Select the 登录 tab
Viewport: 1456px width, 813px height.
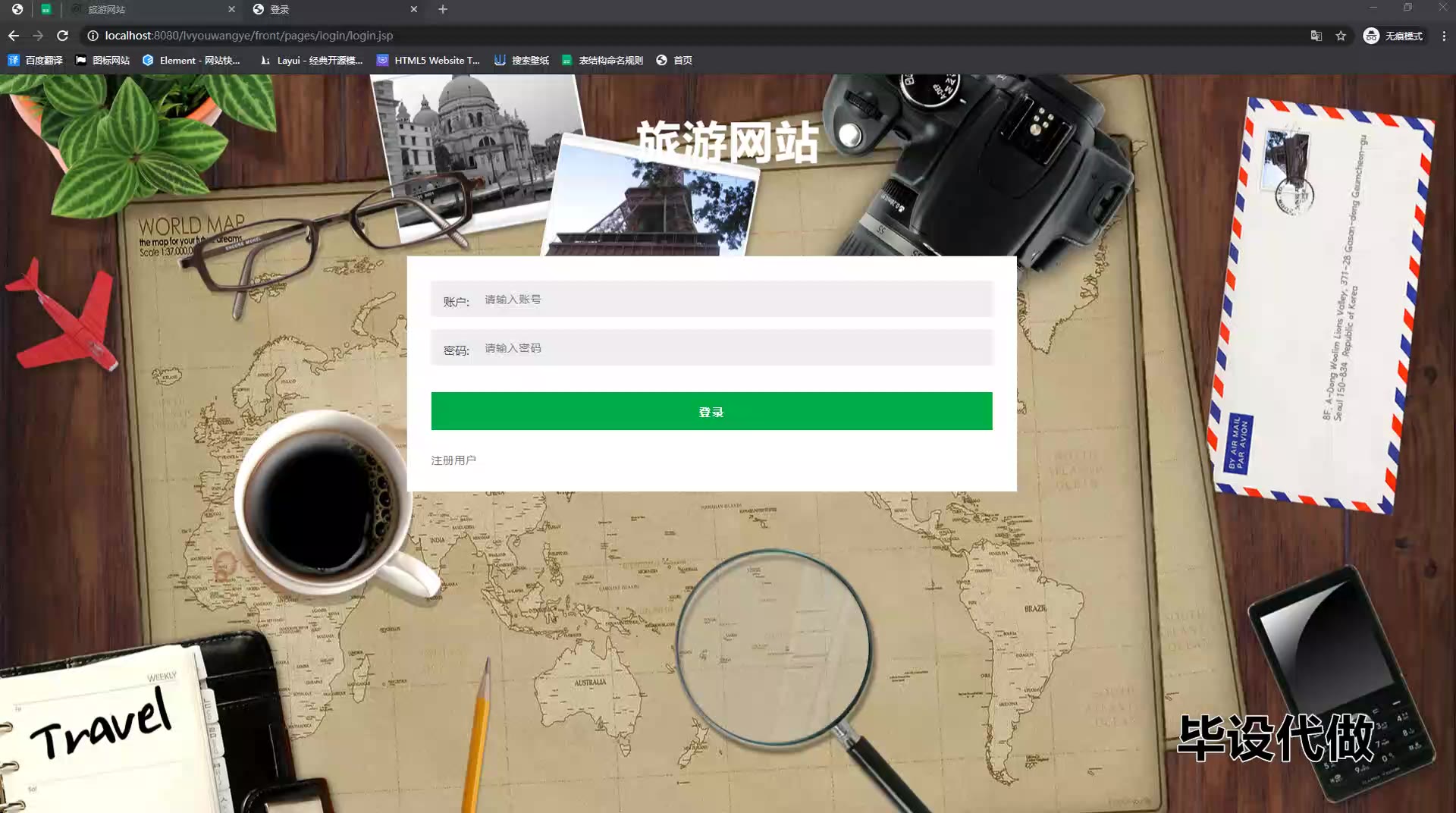334,9
